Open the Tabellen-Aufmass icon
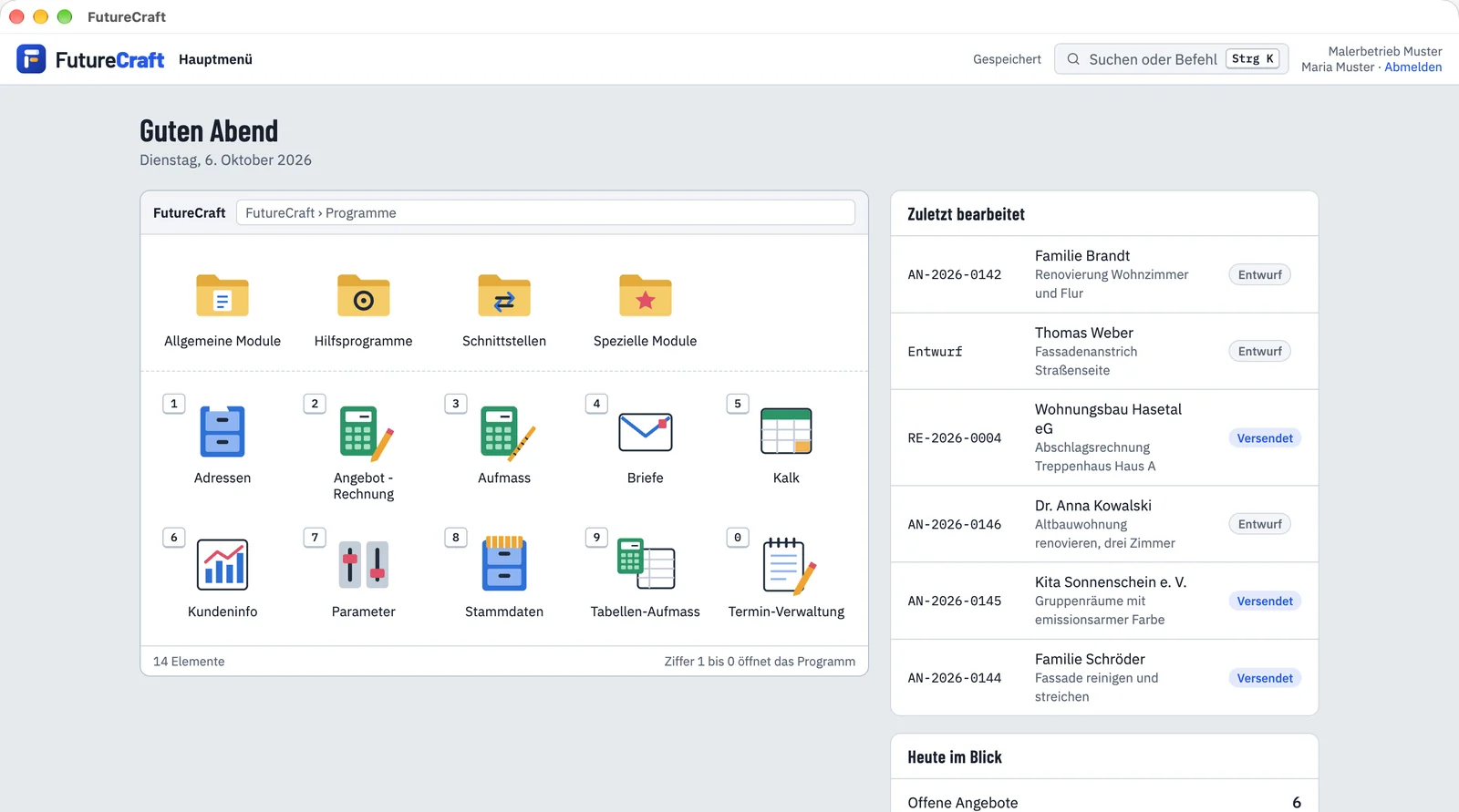 click(x=646, y=564)
